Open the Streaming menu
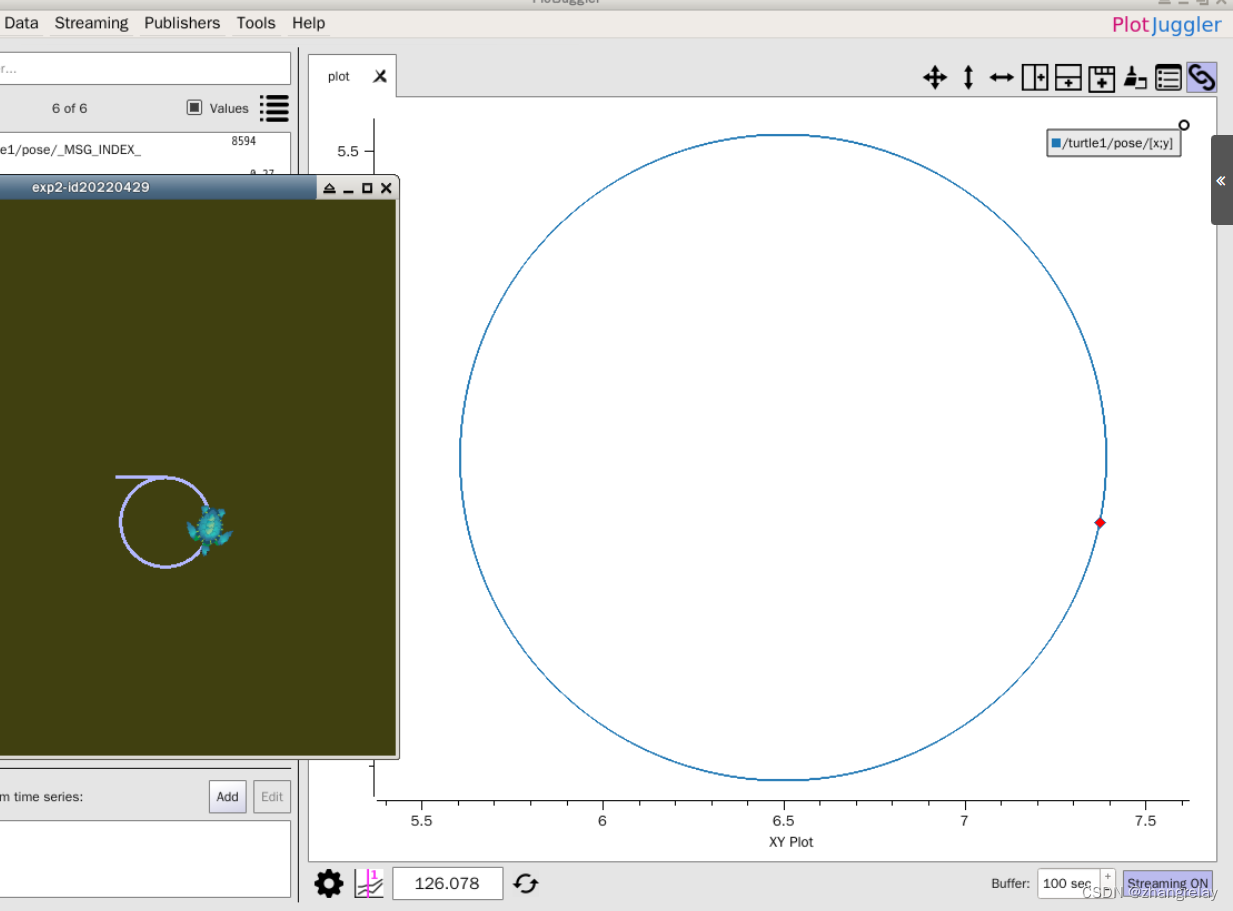1233x911 pixels. point(91,23)
